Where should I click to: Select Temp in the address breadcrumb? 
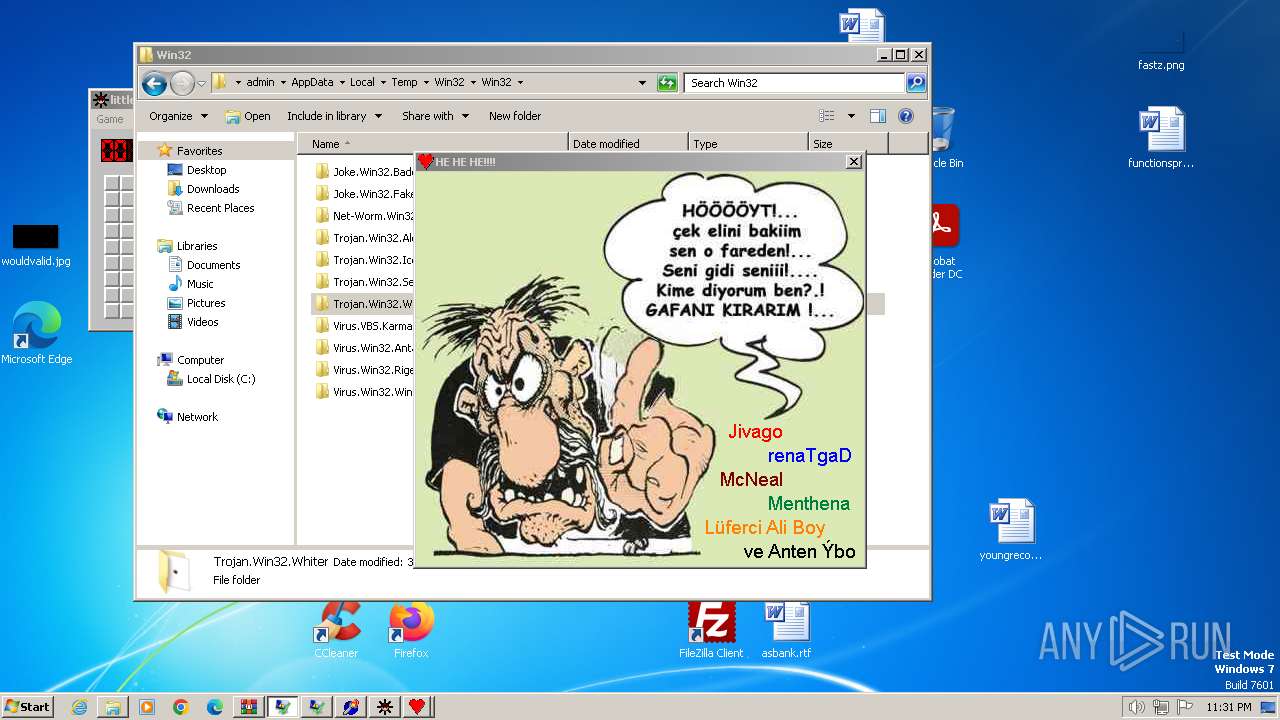(404, 83)
